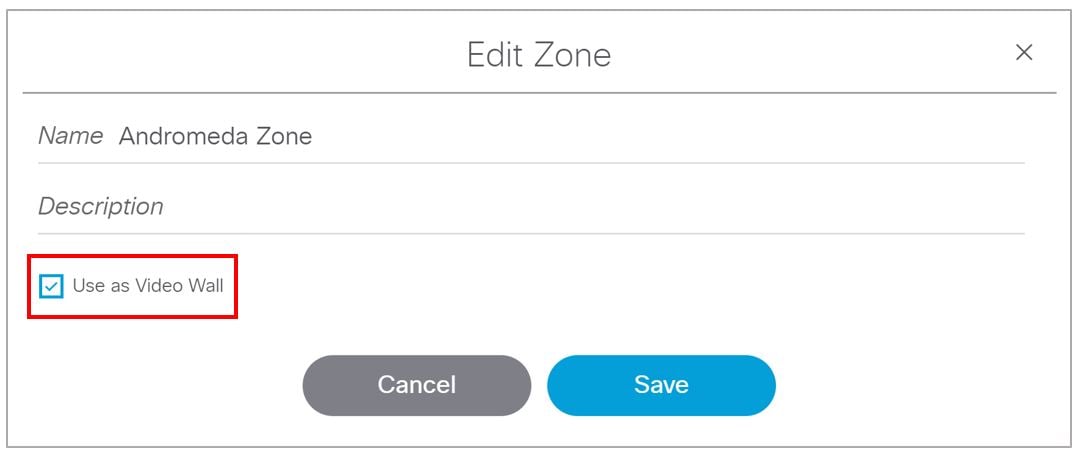Disable the Use as Video Wall option
Image resolution: width=1085 pixels, height=462 pixels.
[51, 287]
